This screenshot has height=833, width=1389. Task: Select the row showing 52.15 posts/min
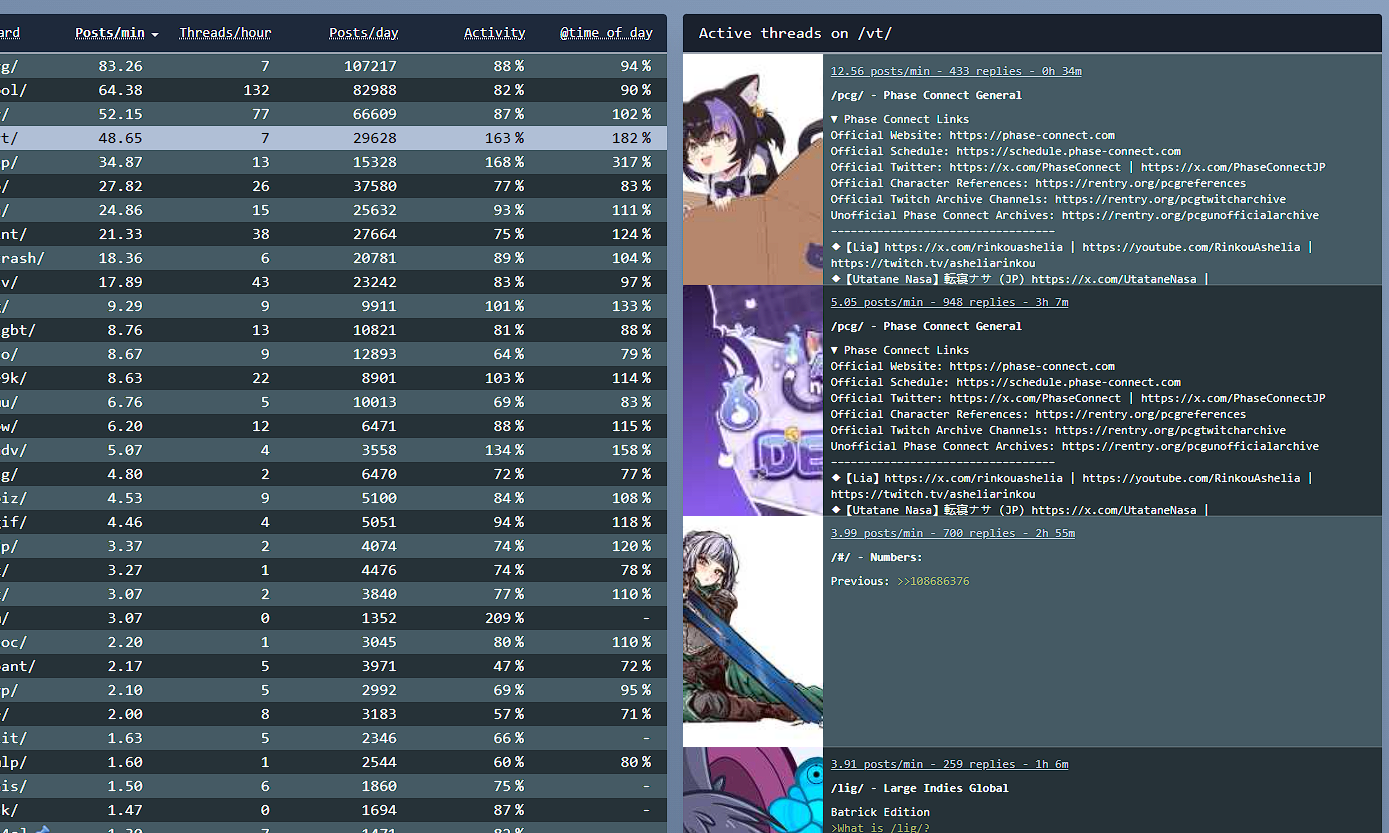(x=333, y=114)
